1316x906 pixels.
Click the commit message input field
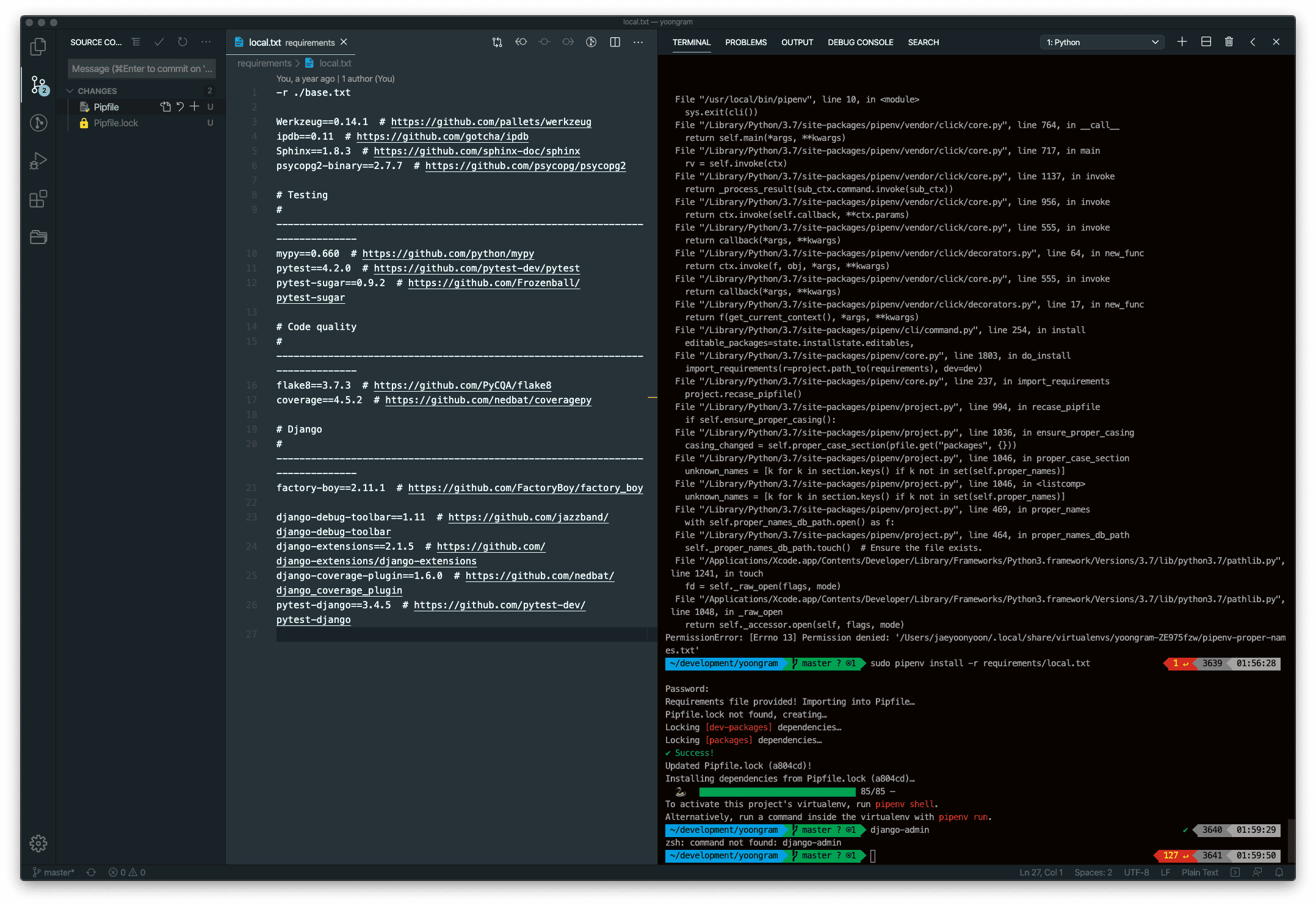(142, 69)
